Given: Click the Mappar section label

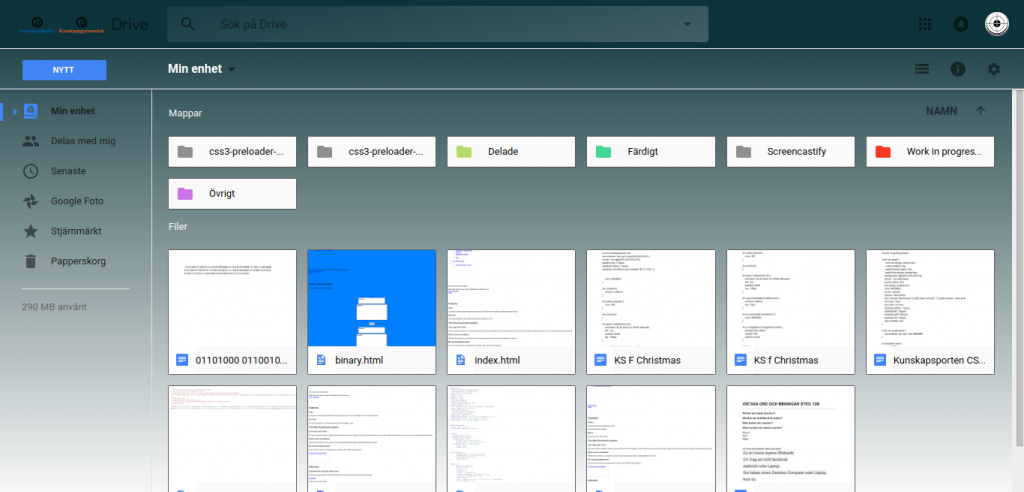Looking at the screenshot, I should [x=185, y=113].
